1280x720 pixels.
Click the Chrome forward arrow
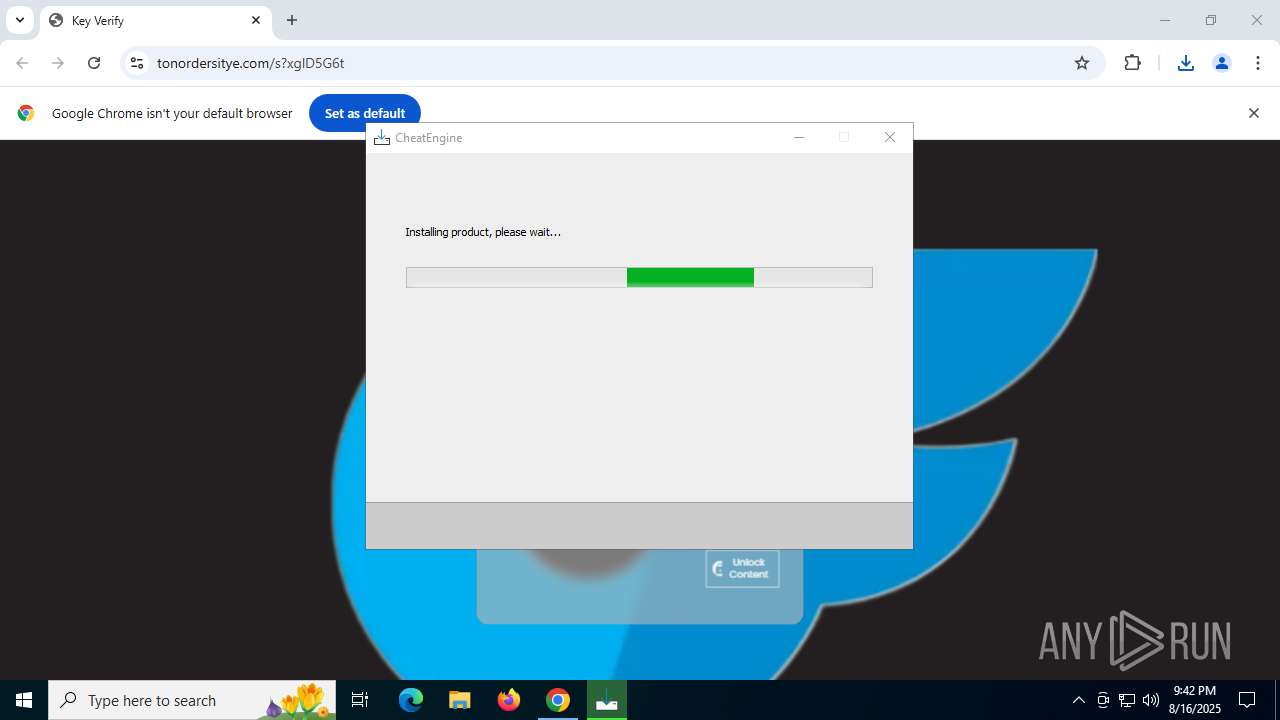58,63
